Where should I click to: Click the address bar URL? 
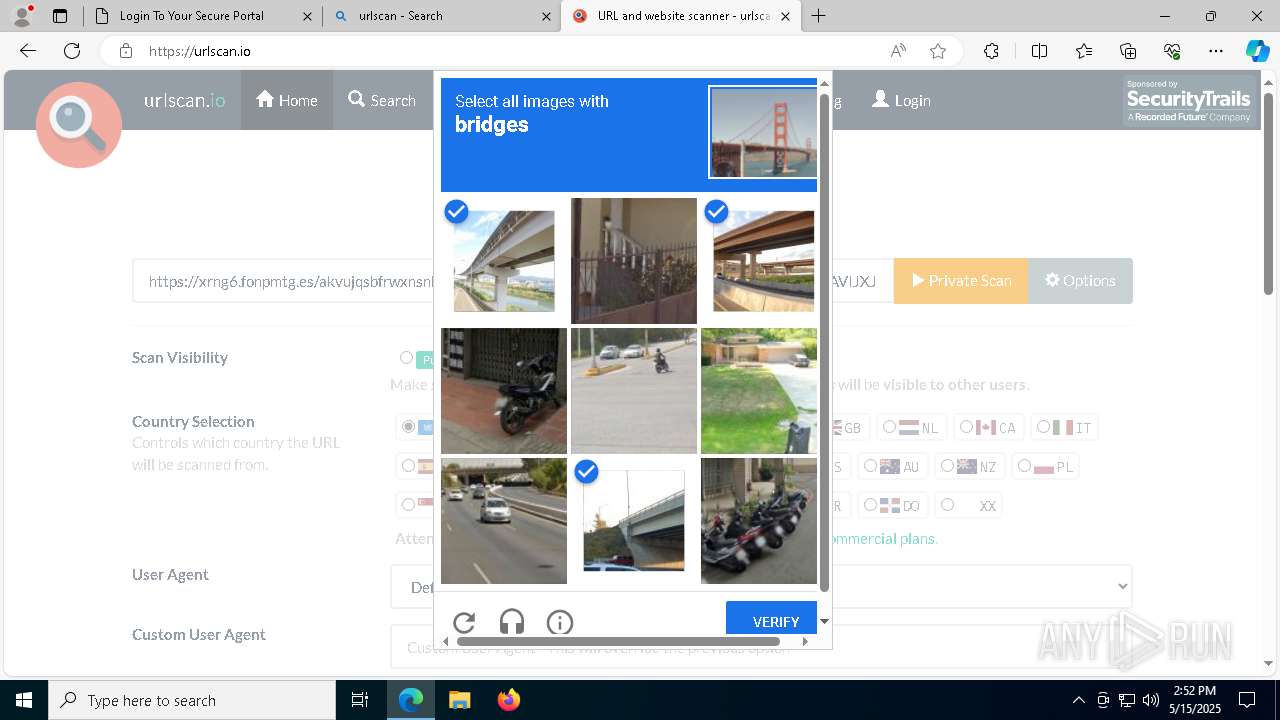coord(200,51)
